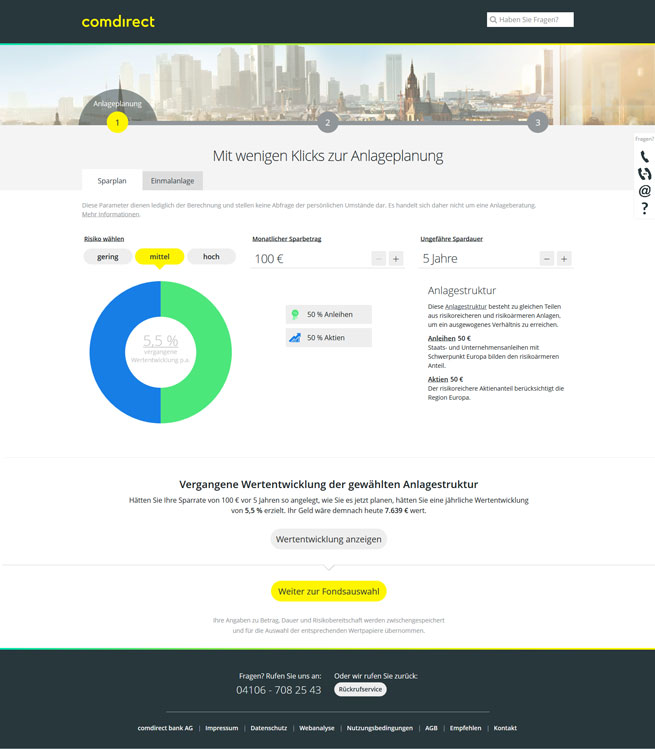The height and width of the screenshot is (749, 655).
Task: Click the Anlagestruktur heading text
Action: (x=462, y=290)
